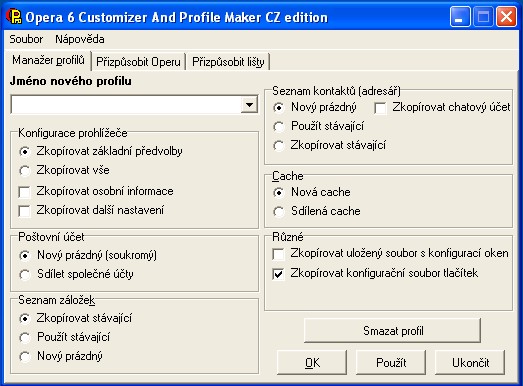The width and height of the screenshot is (523, 386).
Task: Expand the profile name dropdown arrow
Action: 249,105
